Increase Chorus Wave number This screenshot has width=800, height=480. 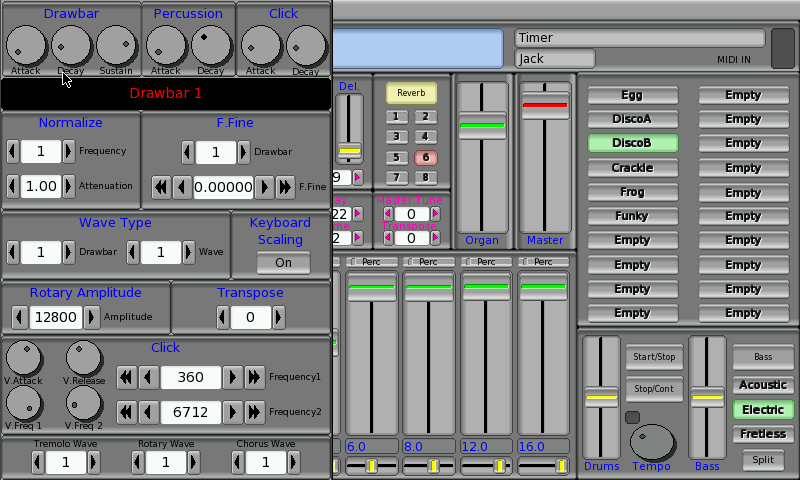point(293,463)
